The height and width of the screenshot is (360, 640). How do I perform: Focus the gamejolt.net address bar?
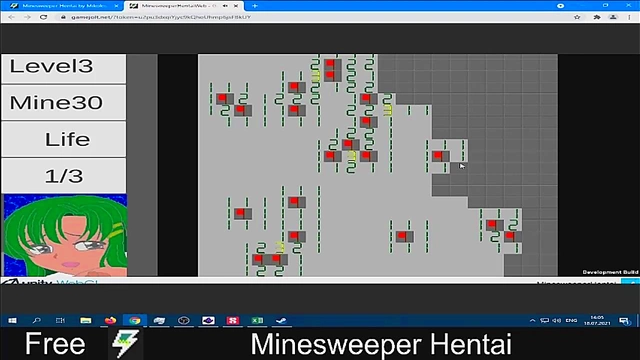tap(314, 17)
